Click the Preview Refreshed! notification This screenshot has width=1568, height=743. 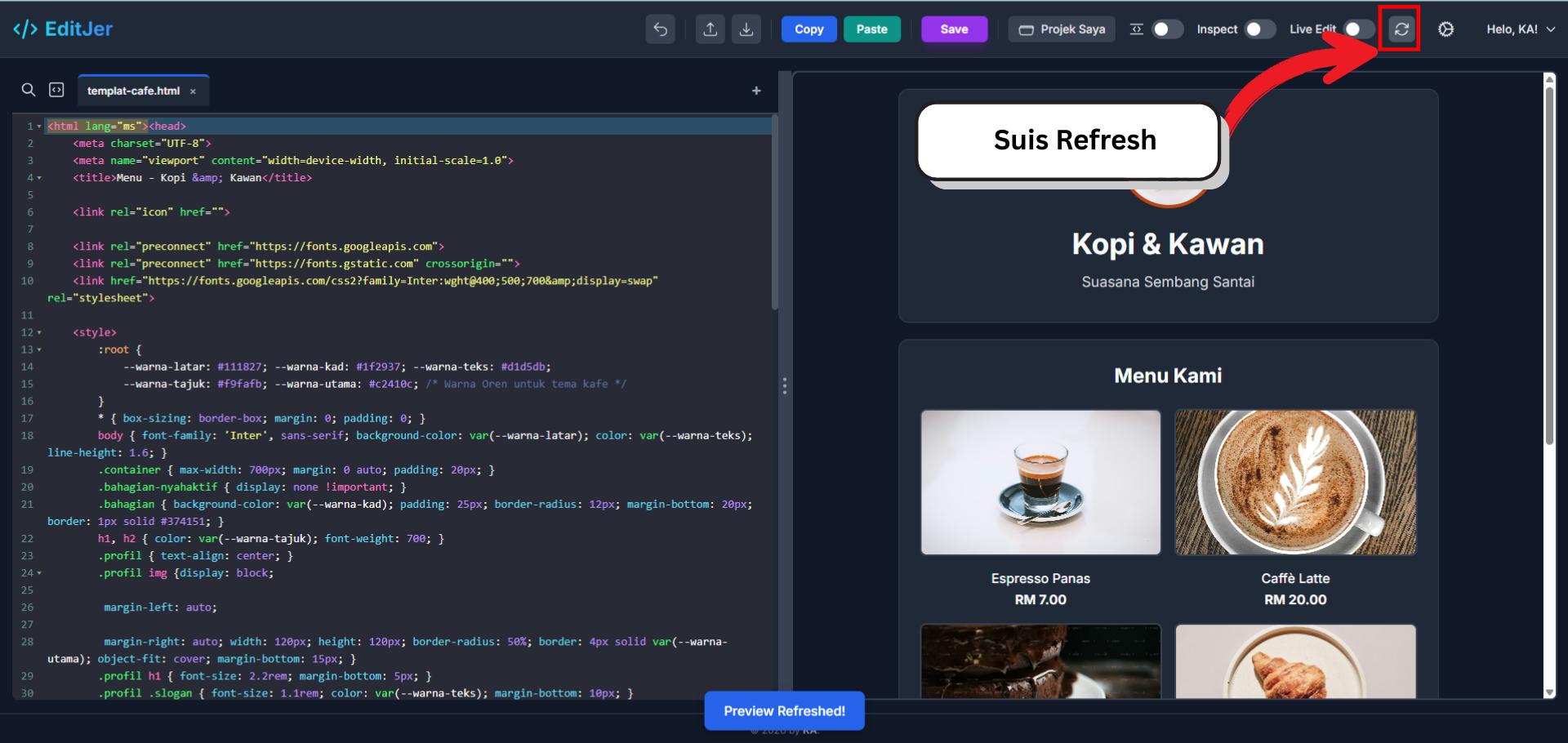[784, 711]
